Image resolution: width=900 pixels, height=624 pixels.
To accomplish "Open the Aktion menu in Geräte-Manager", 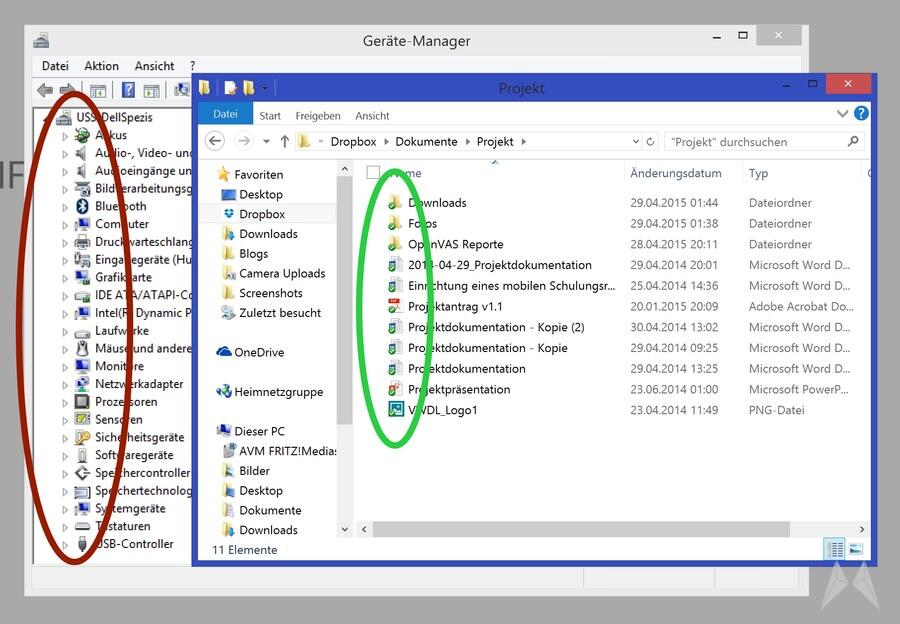I will [101, 66].
